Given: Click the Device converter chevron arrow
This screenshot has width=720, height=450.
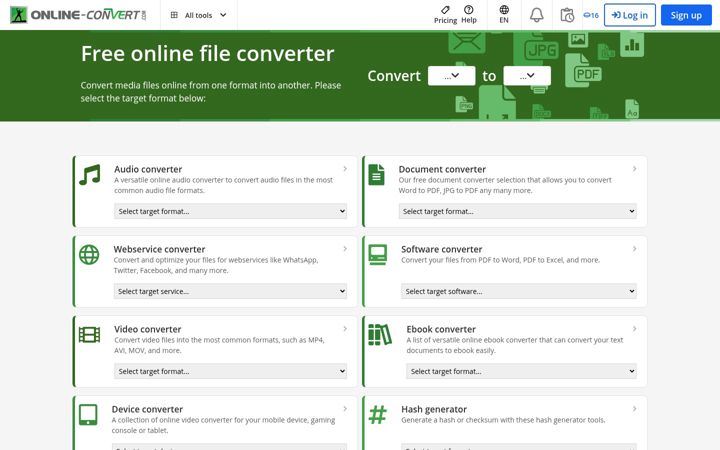Looking at the screenshot, I should 345,409.
